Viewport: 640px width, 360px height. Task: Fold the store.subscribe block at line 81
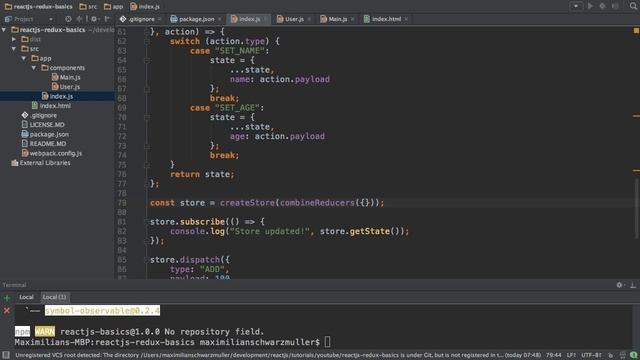click(147, 222)
